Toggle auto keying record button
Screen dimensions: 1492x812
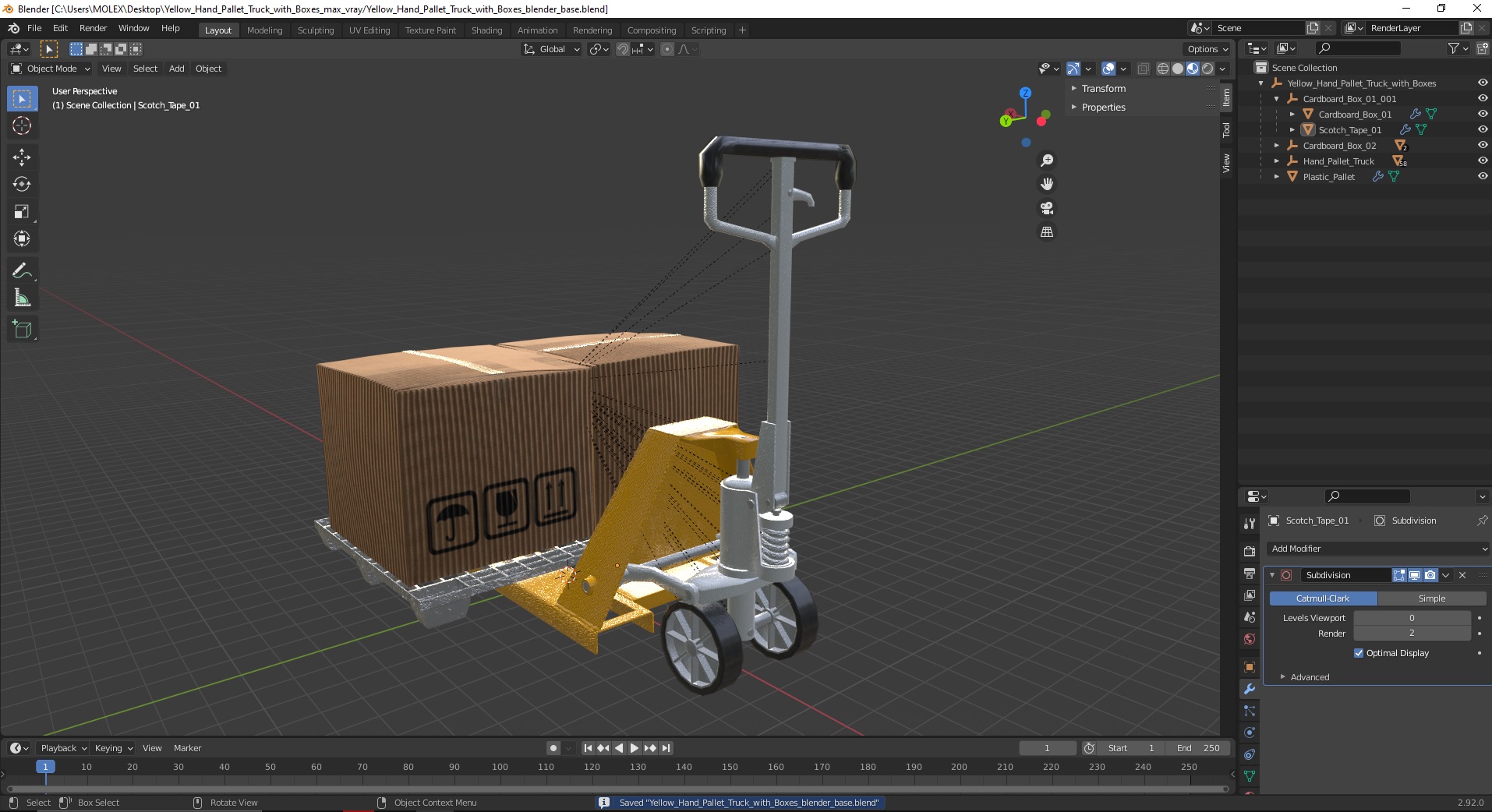point(553,748)
